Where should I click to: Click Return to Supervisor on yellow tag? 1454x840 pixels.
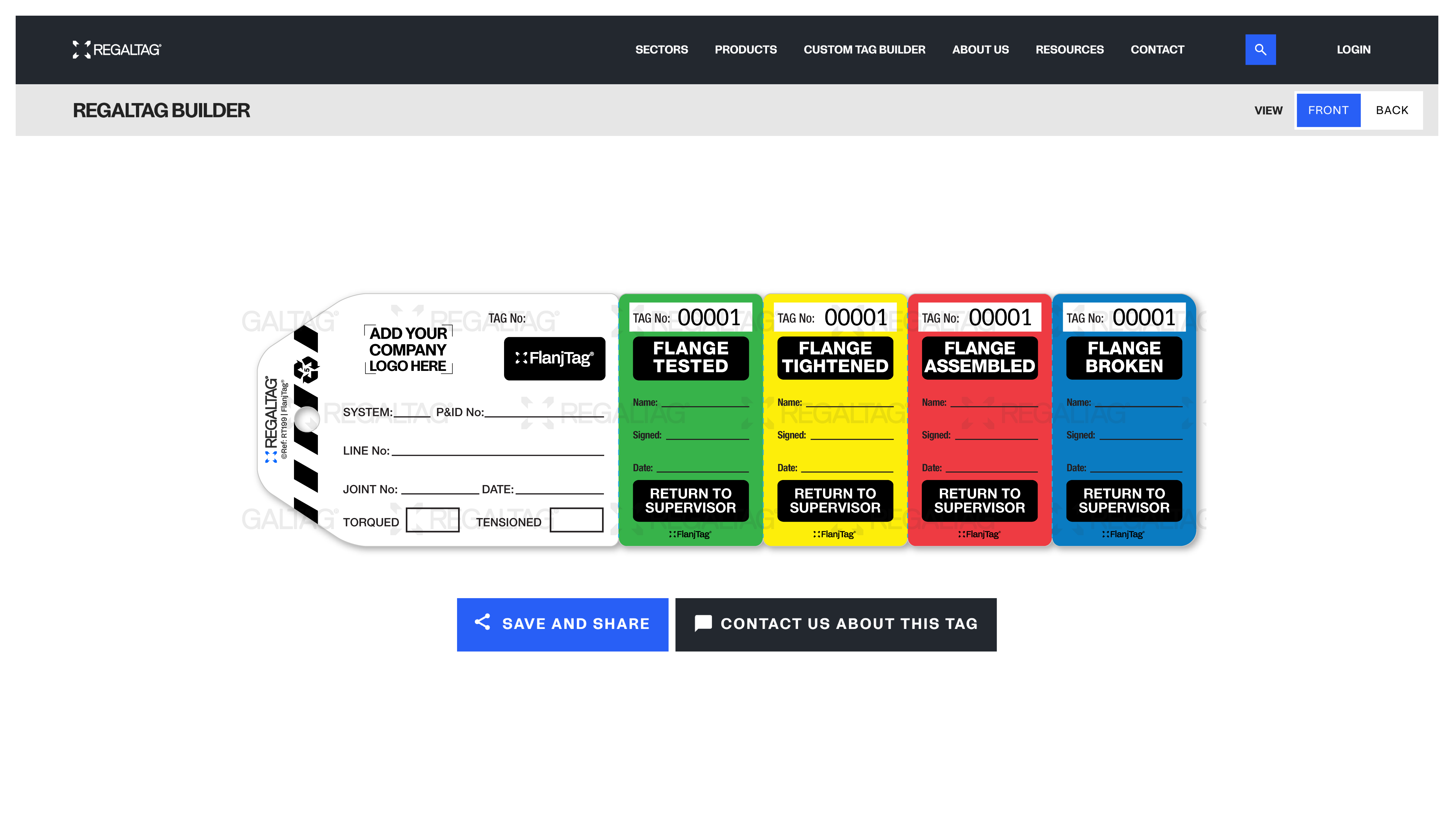pyautogui.click(x=835, y=501)
